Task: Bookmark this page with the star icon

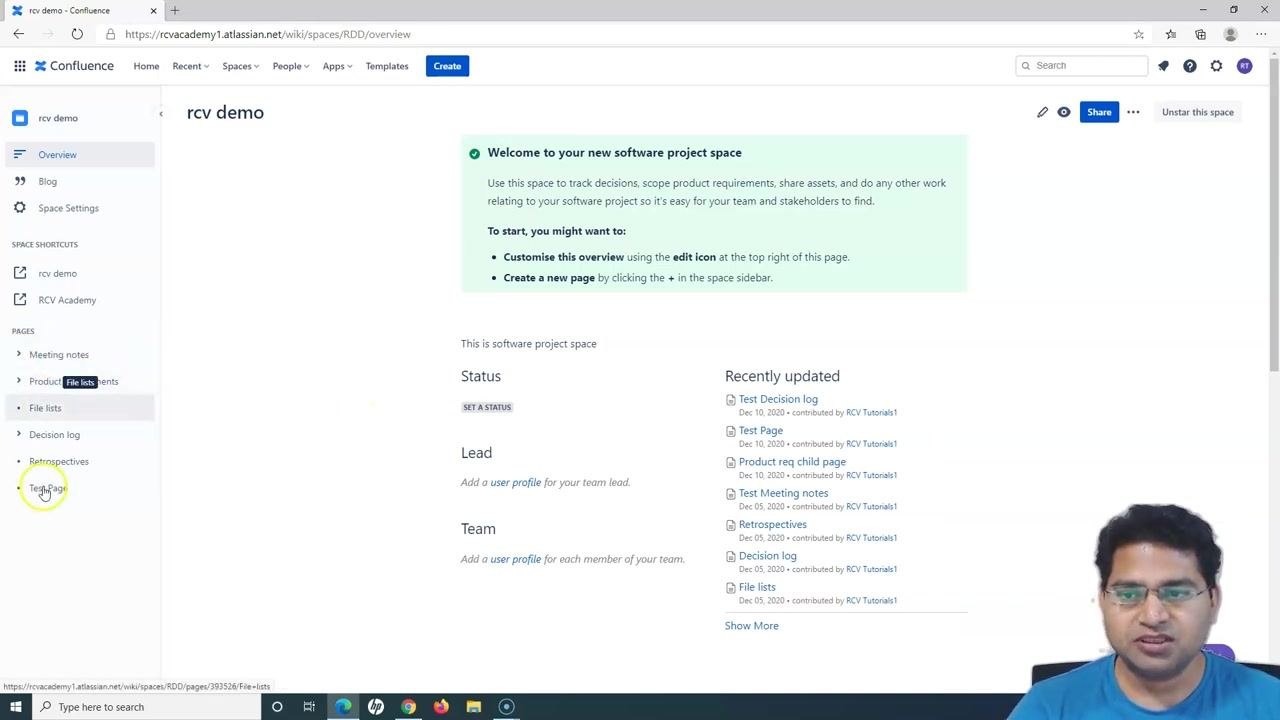Action: tap(1139, 34)
